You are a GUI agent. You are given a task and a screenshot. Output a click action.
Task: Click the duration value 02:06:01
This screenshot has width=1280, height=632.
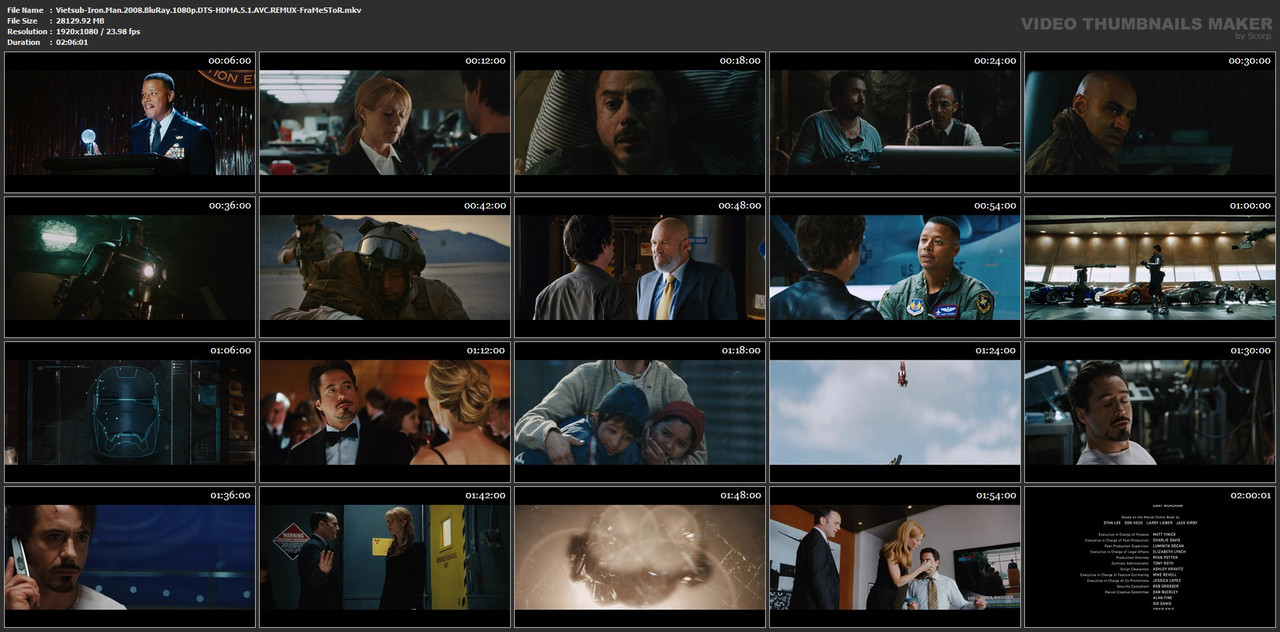72,42
